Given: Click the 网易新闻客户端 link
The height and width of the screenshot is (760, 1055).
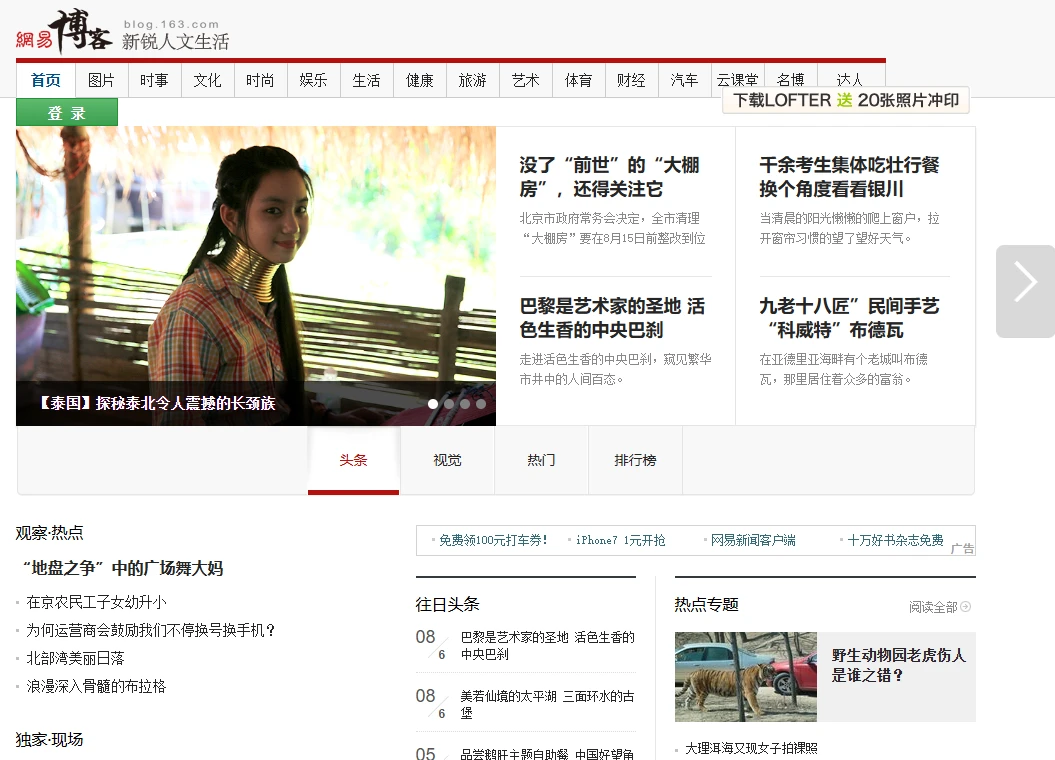Looking at the screenshot, I should coord(753,540).
